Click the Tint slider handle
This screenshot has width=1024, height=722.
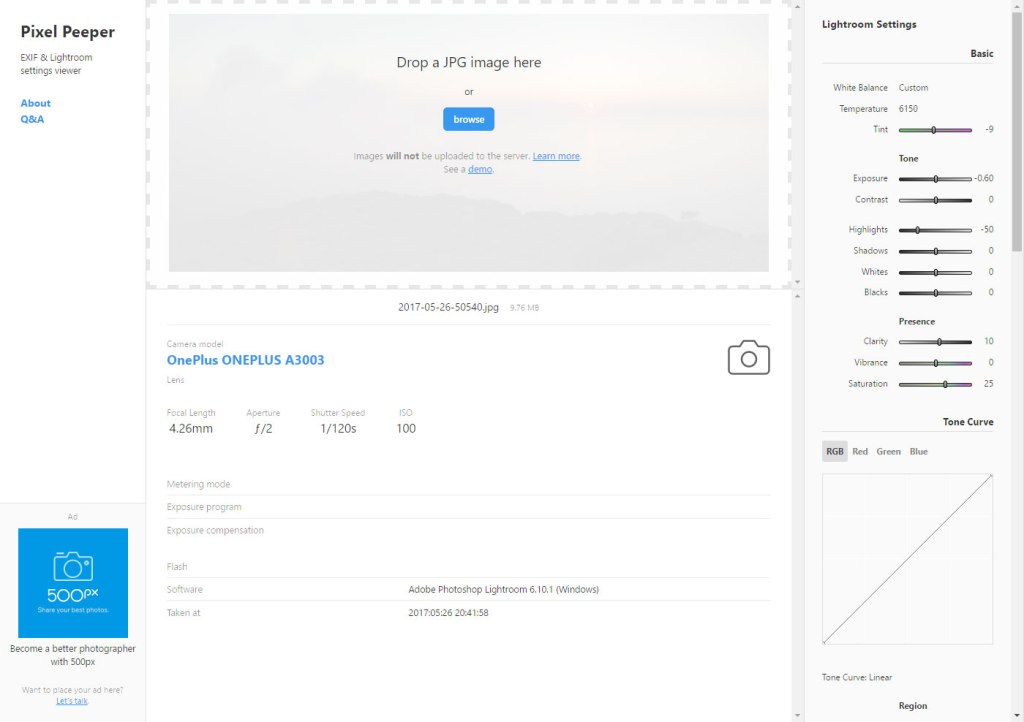point(933,130)
